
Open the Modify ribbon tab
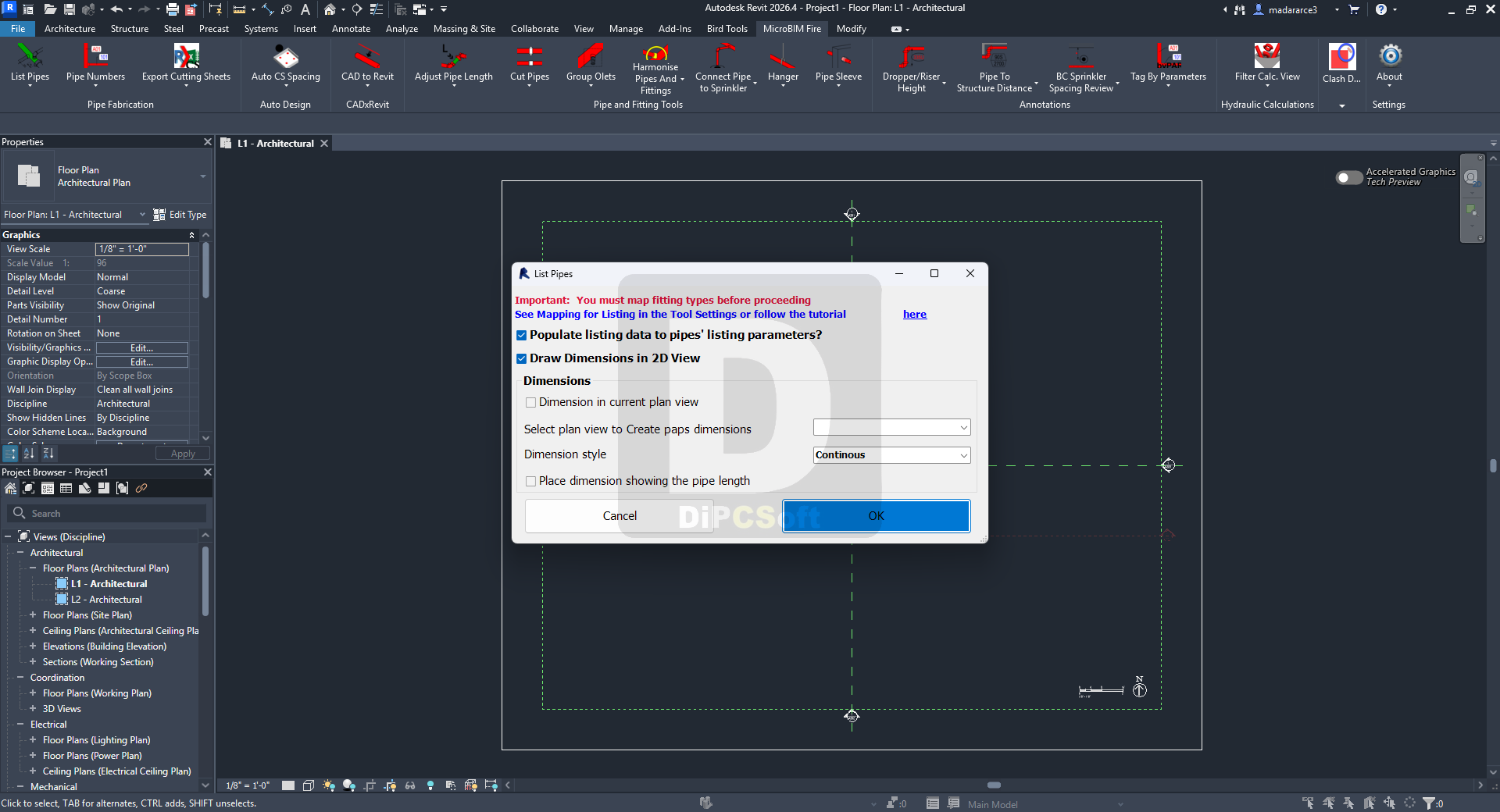tap(852, 29)
